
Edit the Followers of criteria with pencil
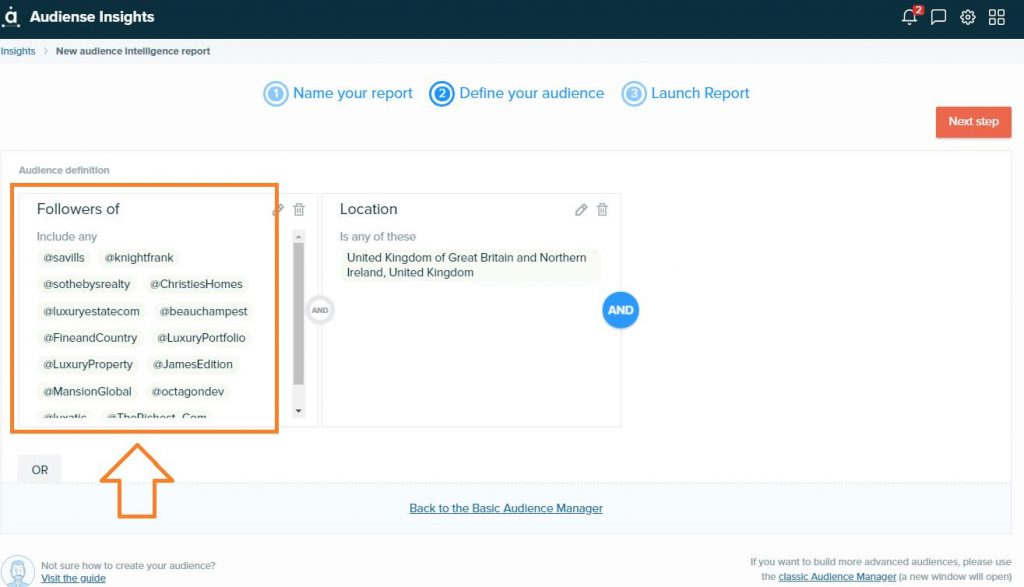pos(278,210)
